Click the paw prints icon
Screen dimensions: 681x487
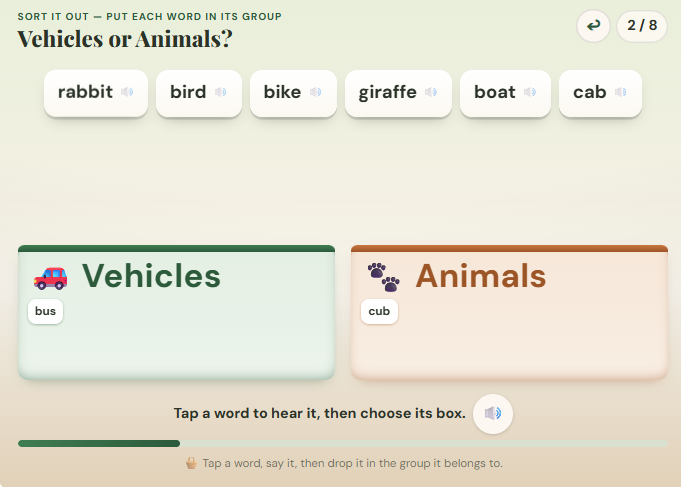click(383, 277)
